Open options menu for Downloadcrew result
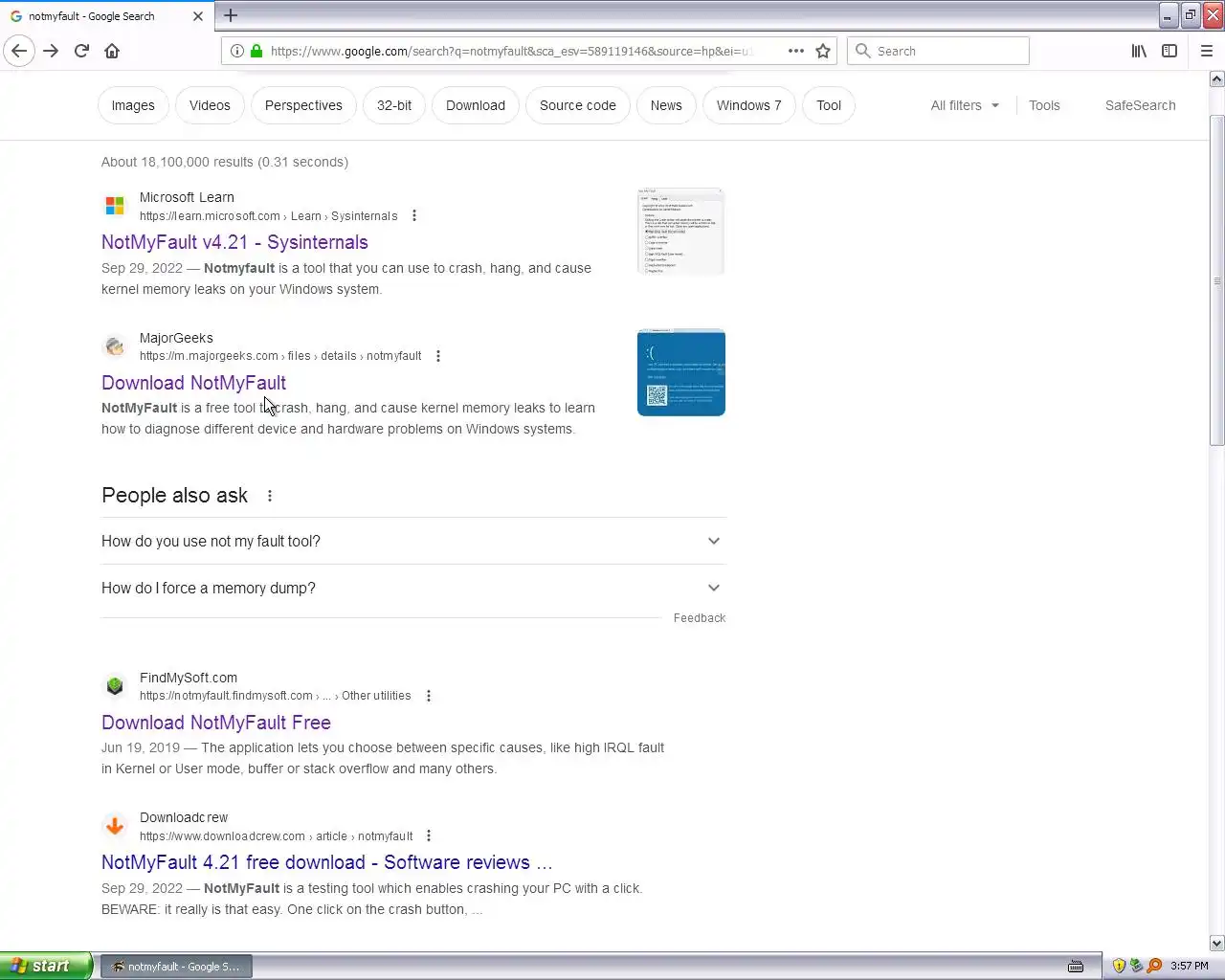Screen dimensions: 1225x980 tap(429, 835)
